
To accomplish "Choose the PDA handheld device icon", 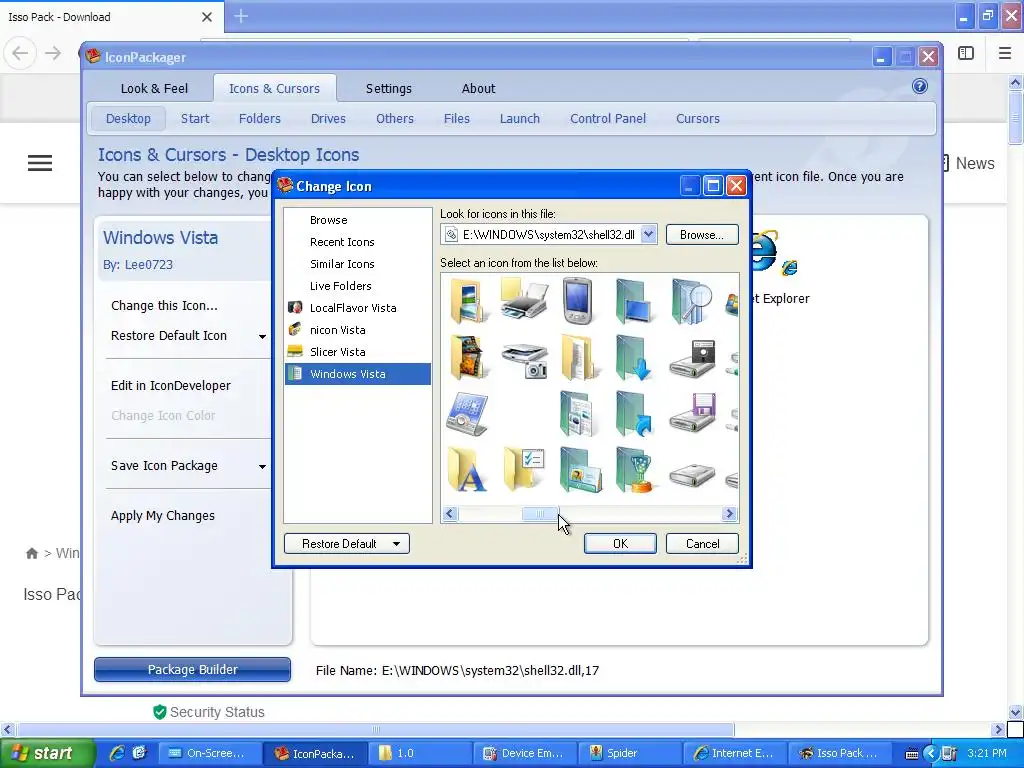I will pyautogui.click(x=577, y=300).
